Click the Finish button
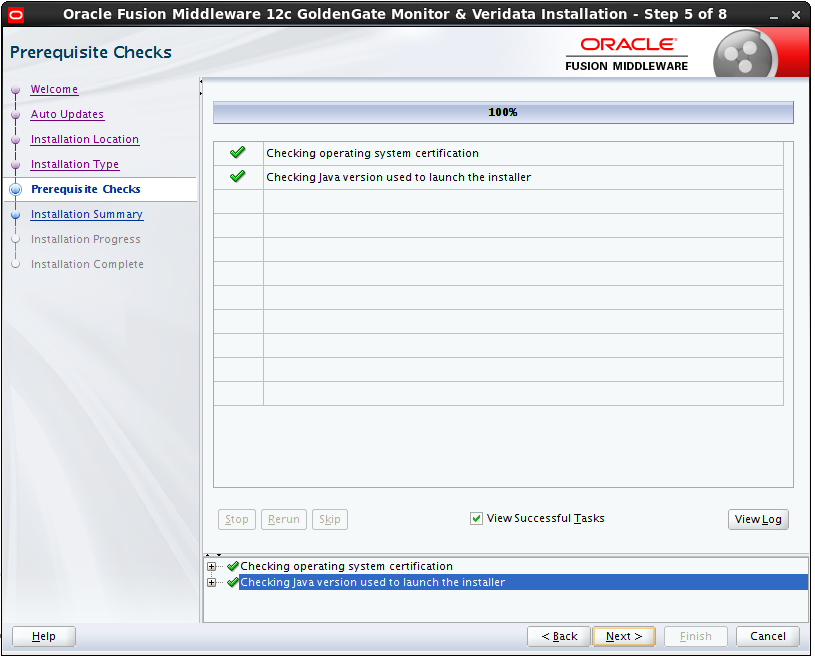This screenshot has width=815, height=659. click(695, 637)
